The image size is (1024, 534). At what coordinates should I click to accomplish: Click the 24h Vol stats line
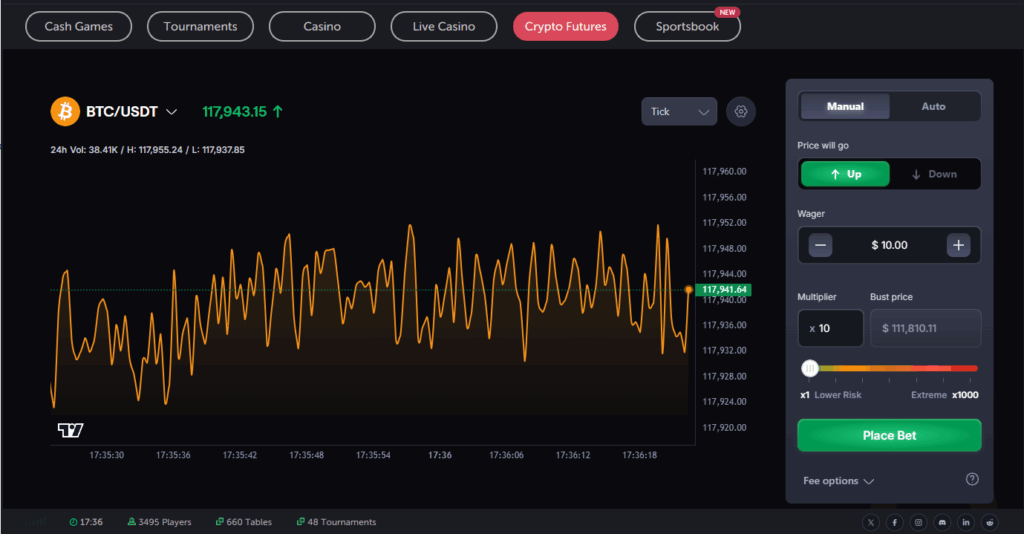(x=148, y=149)
